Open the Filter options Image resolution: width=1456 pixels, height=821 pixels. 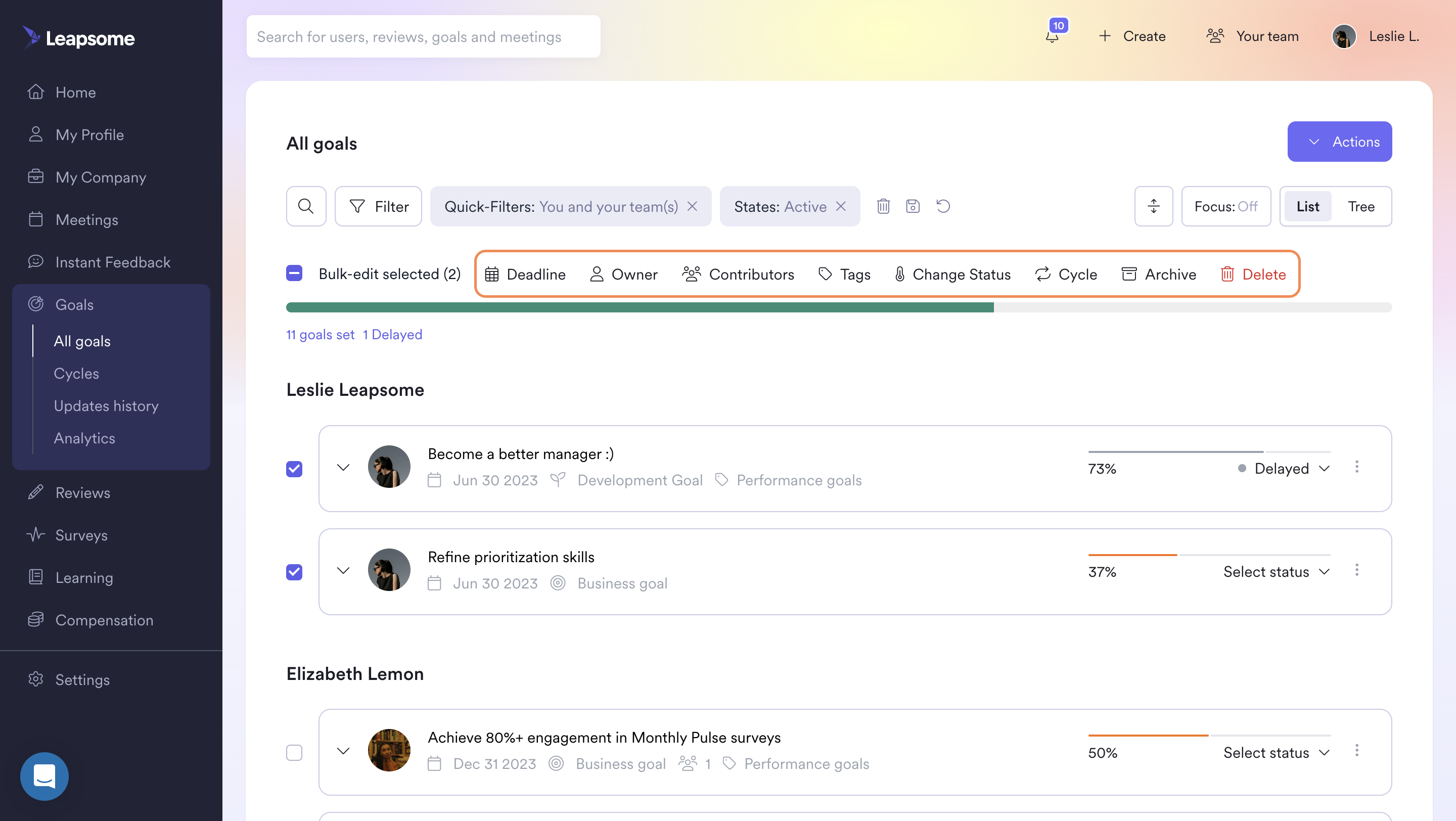pyautogui.click(x=378, y=206)
